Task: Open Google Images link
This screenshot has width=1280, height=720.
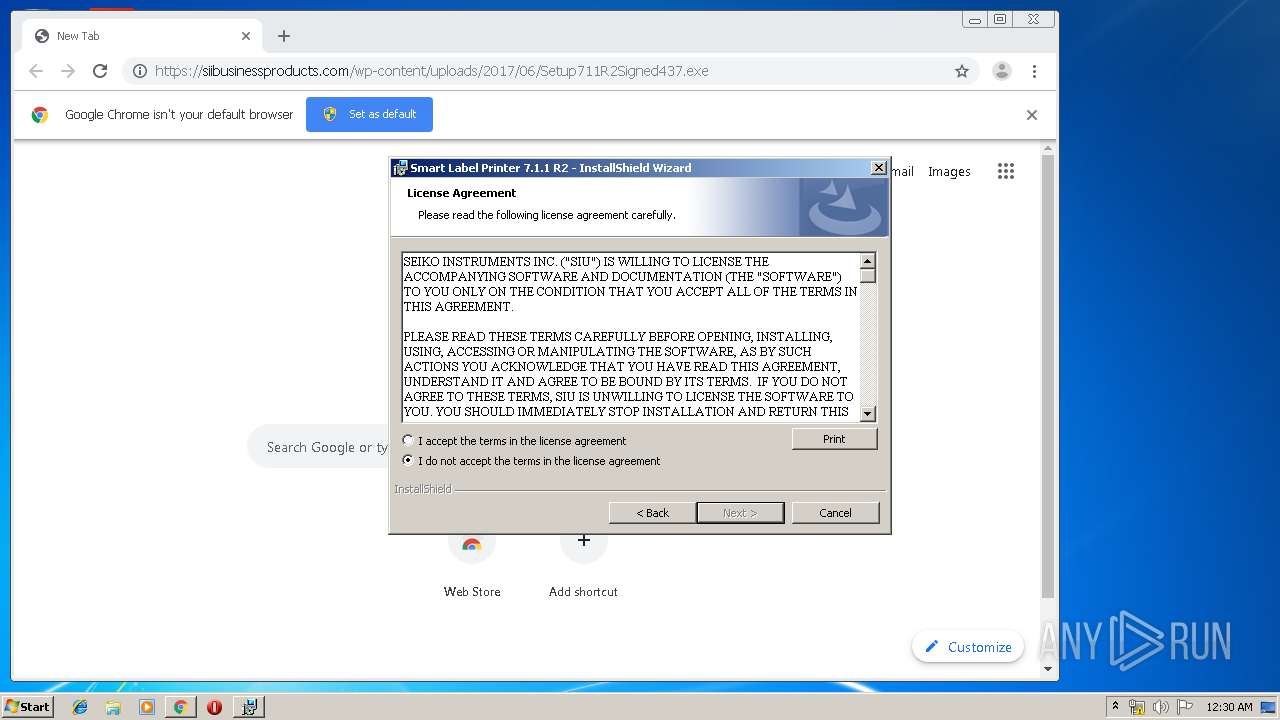Action: (x=949, y=172)
